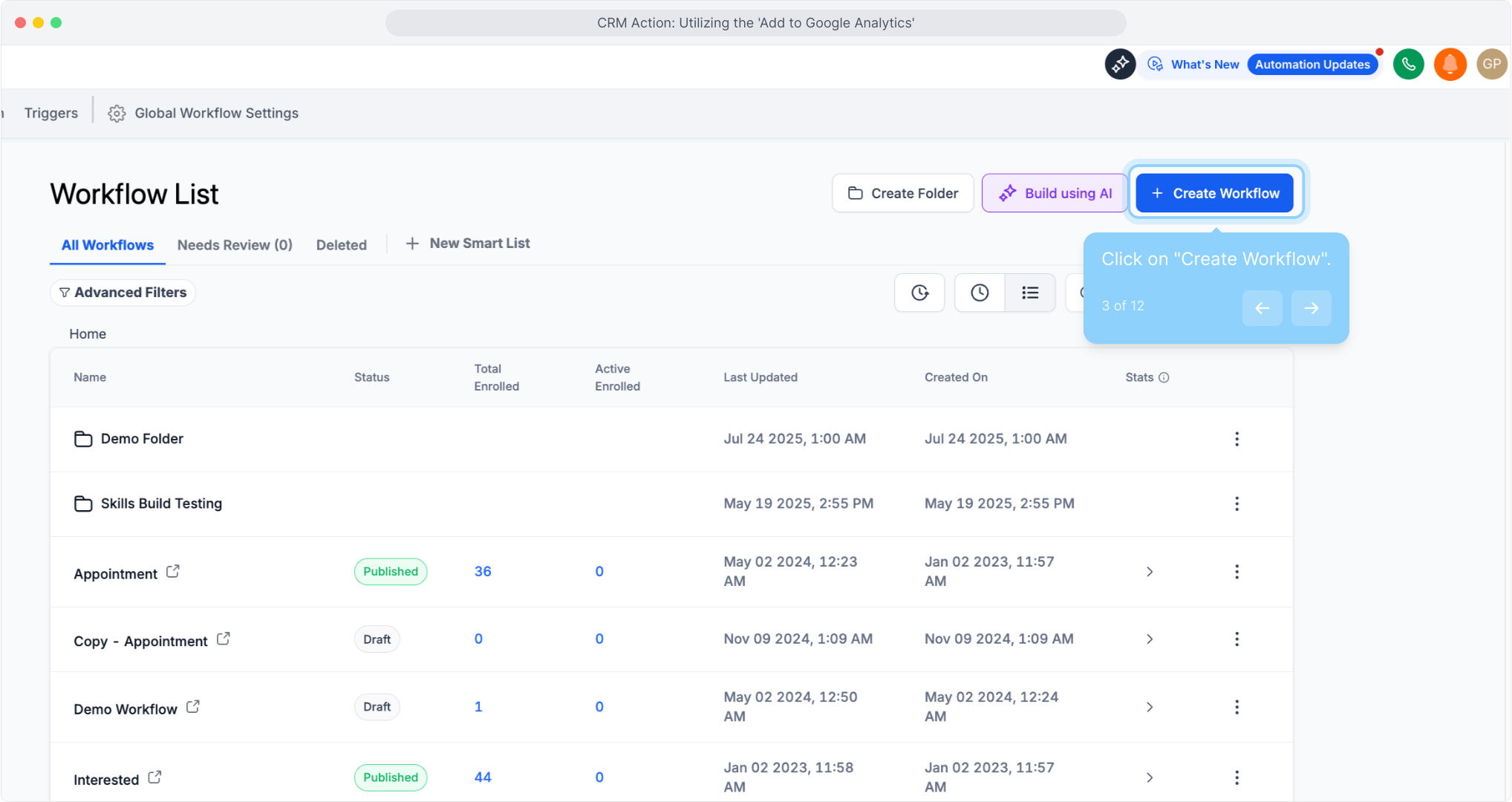Open external link icon beside Appointment
1512x802 pixels.
(x=173, y=572)
